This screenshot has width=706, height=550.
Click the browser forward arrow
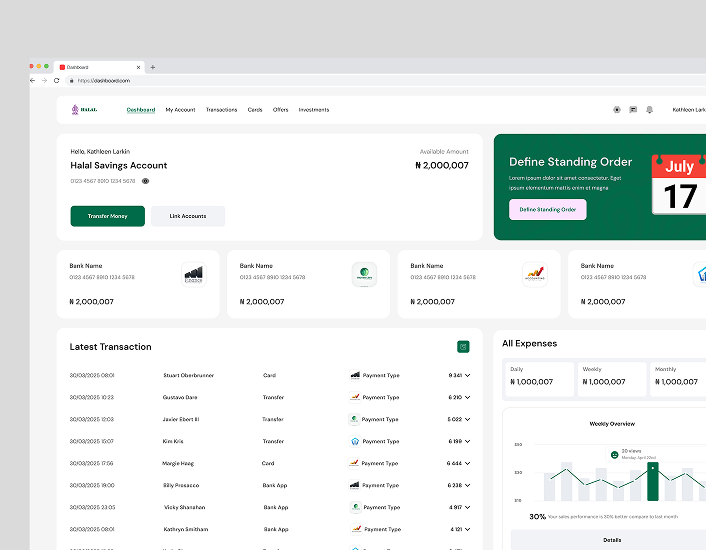44,81
